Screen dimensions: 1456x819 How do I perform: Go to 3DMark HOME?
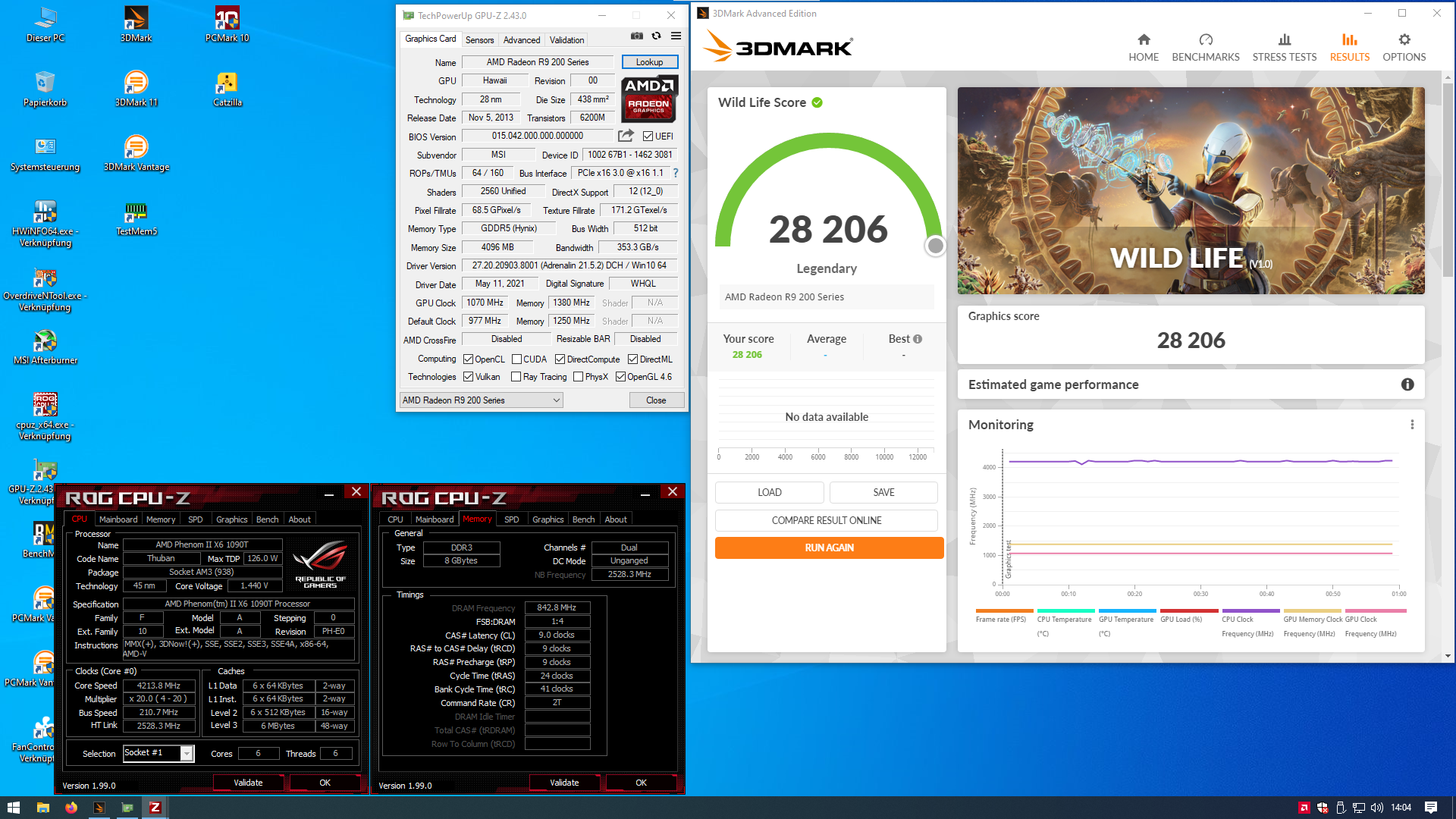click(1144, 47)
